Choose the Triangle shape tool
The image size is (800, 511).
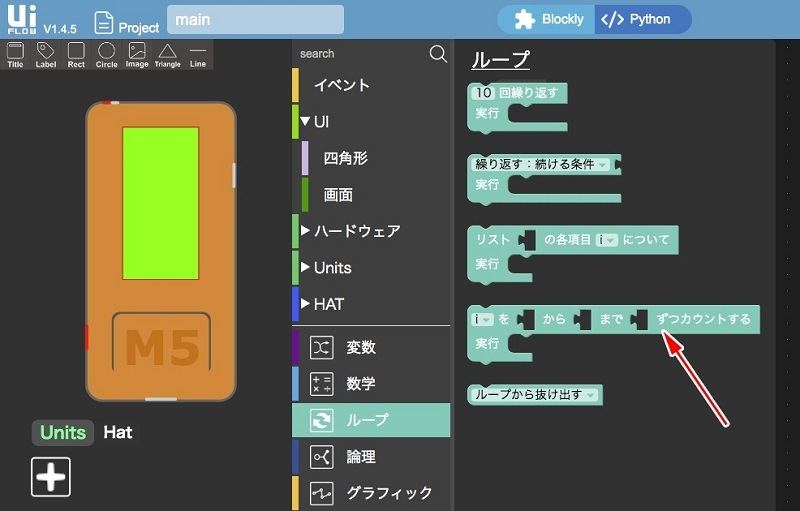[167, 54]
